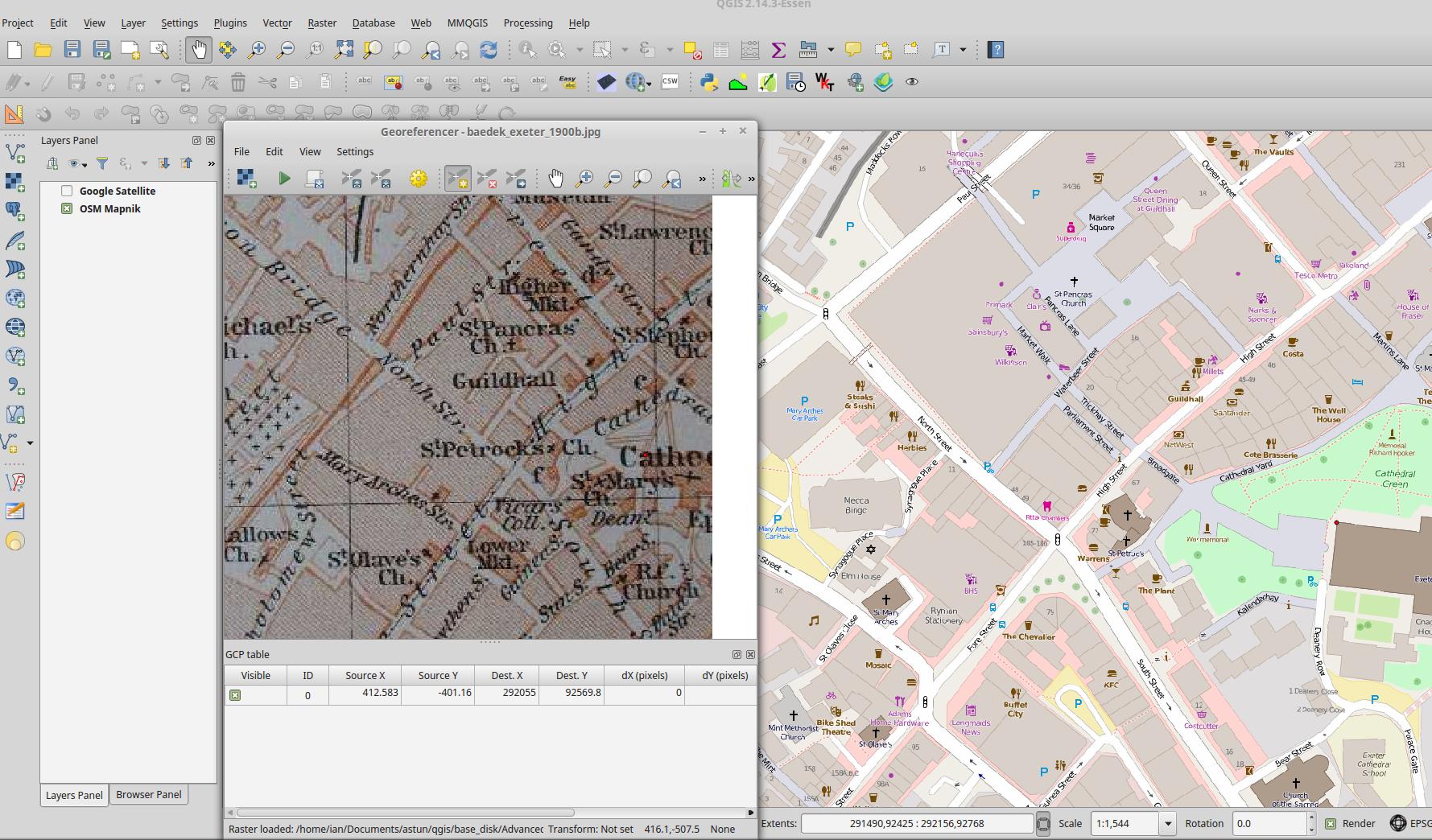1432x840 pixels.
Task: Toggle the Render checkbox in status bar
Action: coord(1331,823)
